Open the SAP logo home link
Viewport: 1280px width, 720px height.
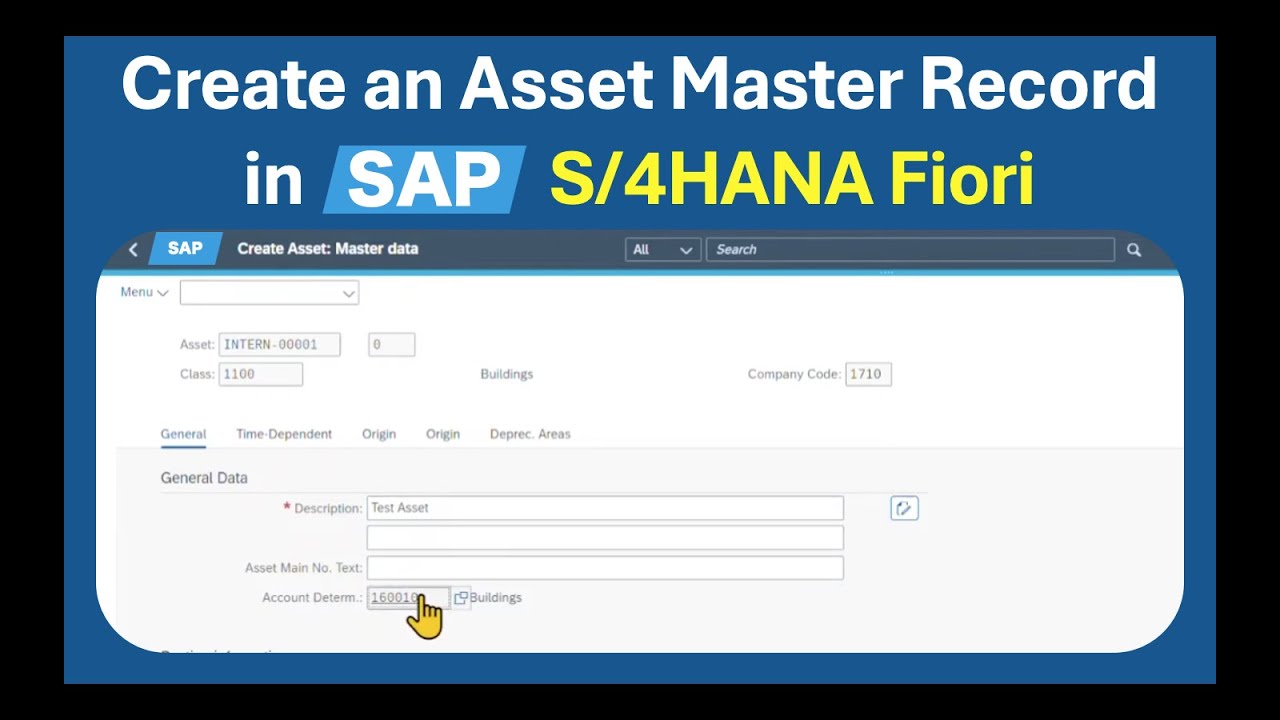pyautogui.click(x=185, y=249)
